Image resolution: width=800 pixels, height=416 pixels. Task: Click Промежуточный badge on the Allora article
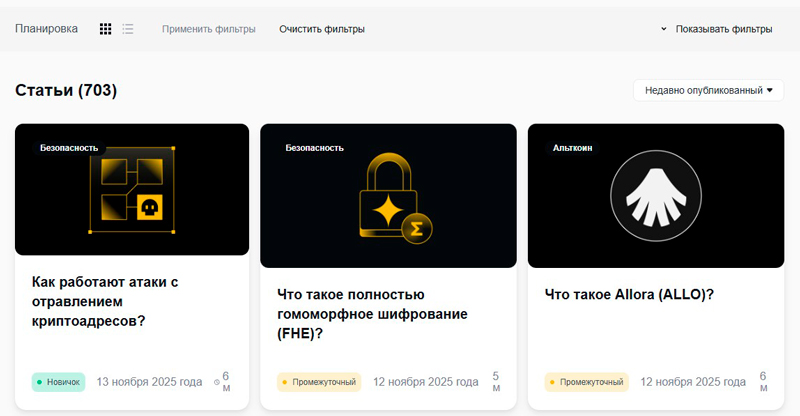586,382
